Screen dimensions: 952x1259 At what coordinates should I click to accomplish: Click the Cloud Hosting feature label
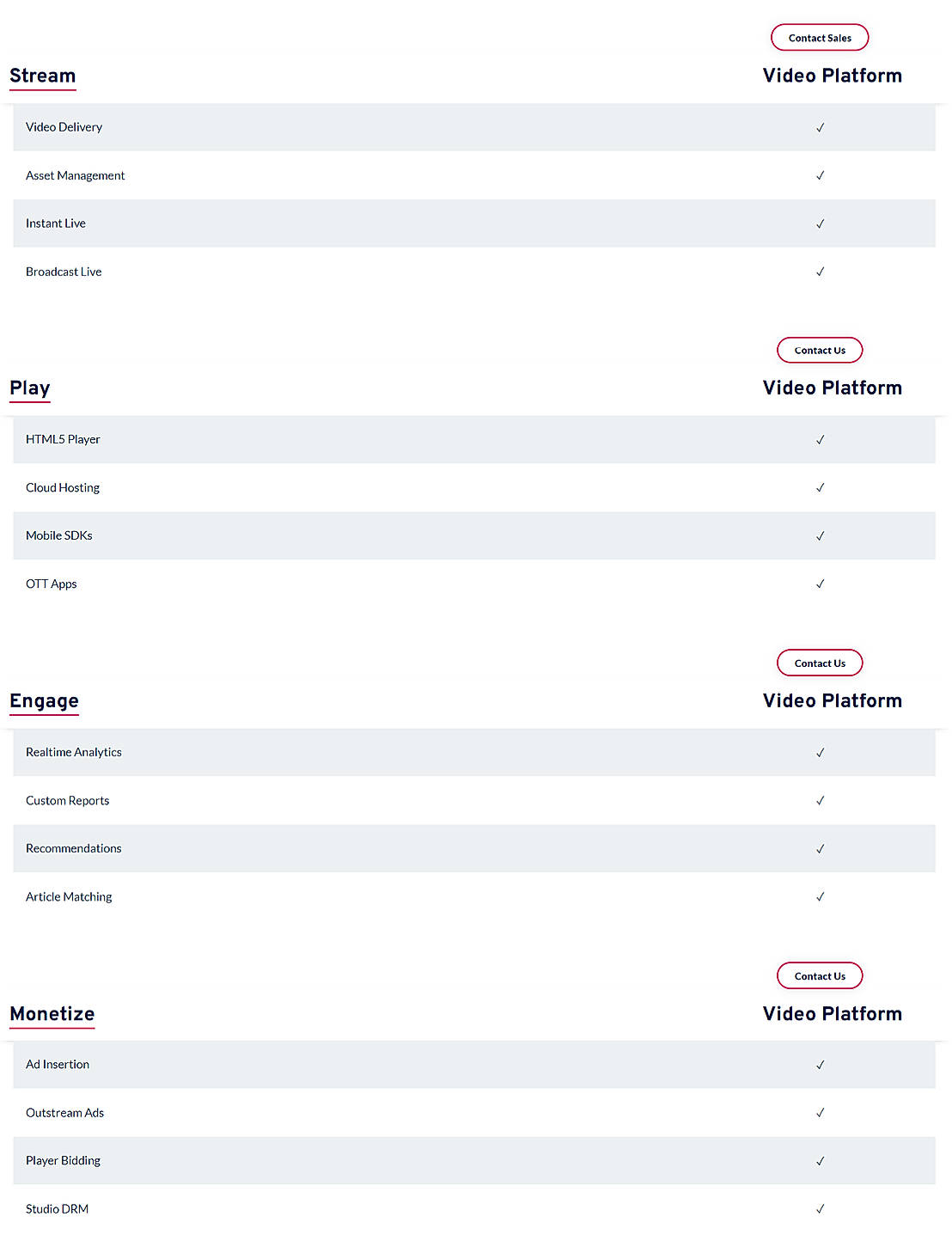coord(63,488)
